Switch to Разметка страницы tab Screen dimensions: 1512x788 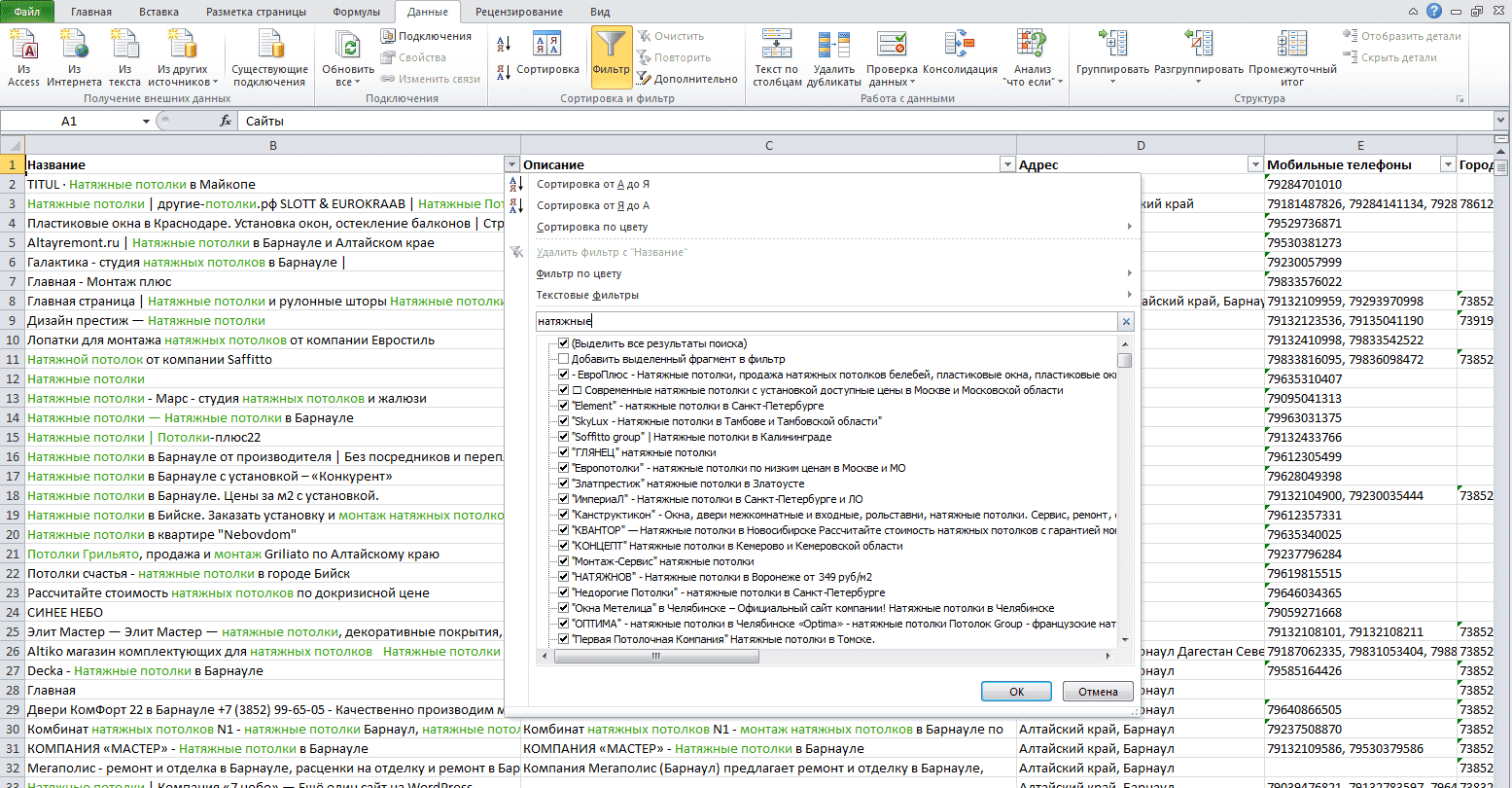(x=256, y=12)
